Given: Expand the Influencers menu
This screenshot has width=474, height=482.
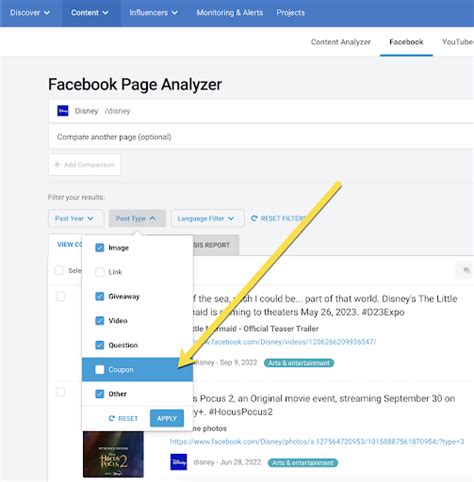Looking at the screenshot, I should (153, 13).
